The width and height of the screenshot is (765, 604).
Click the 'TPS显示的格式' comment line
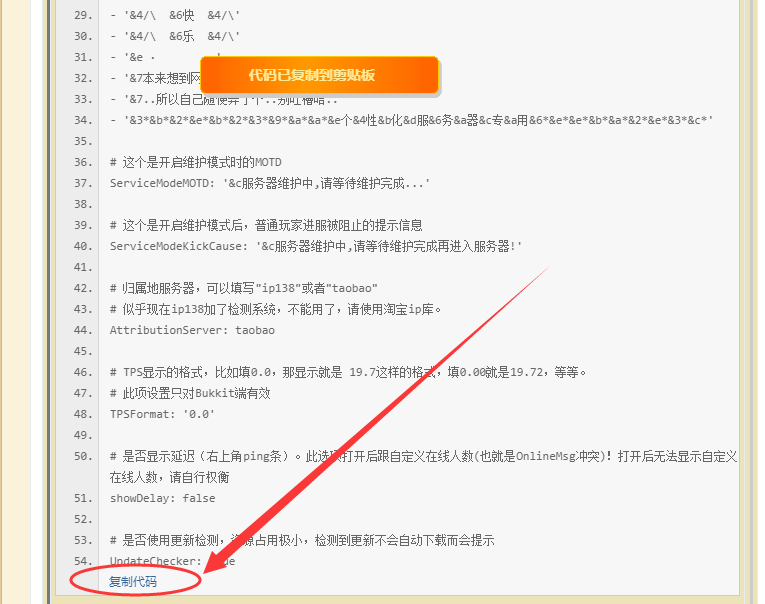pyautogui.click(x=348, y=372)
